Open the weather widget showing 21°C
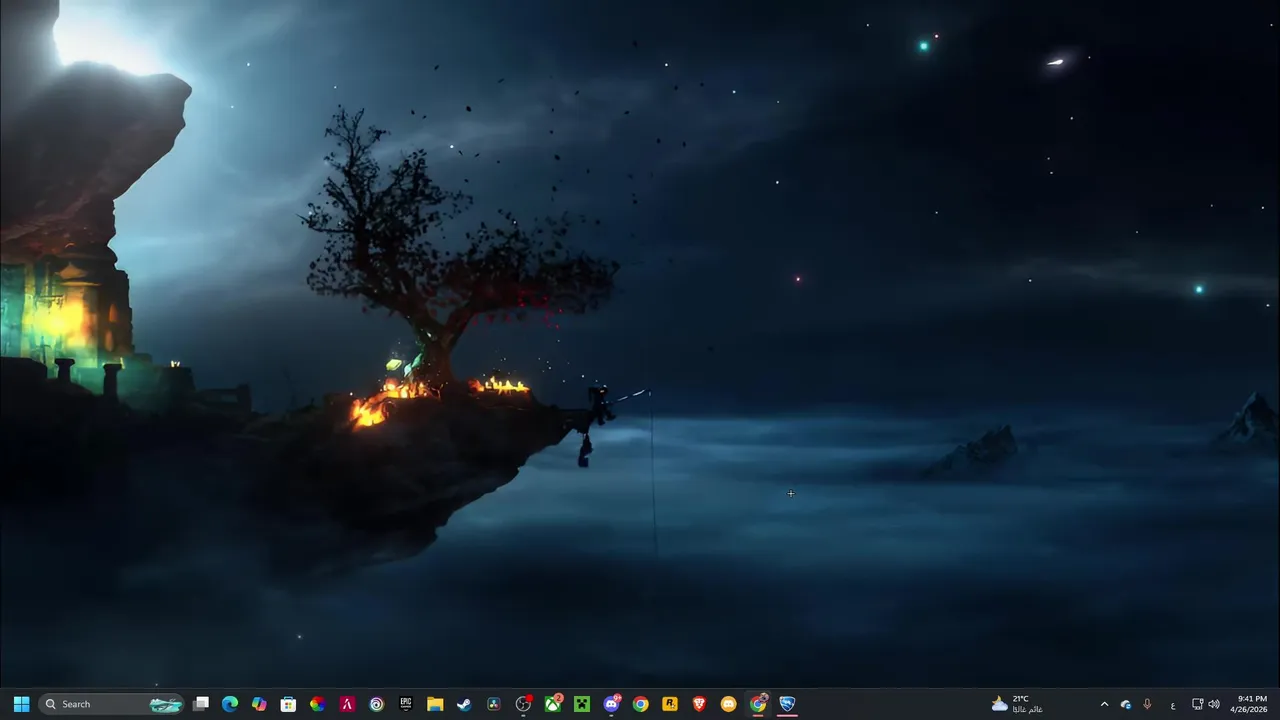 [1017, 704]
